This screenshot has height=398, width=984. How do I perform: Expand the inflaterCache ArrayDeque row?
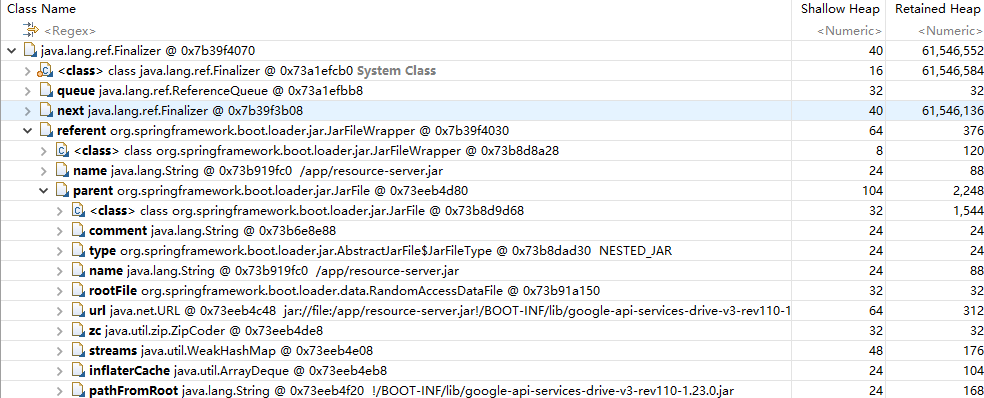coord(60,370)
